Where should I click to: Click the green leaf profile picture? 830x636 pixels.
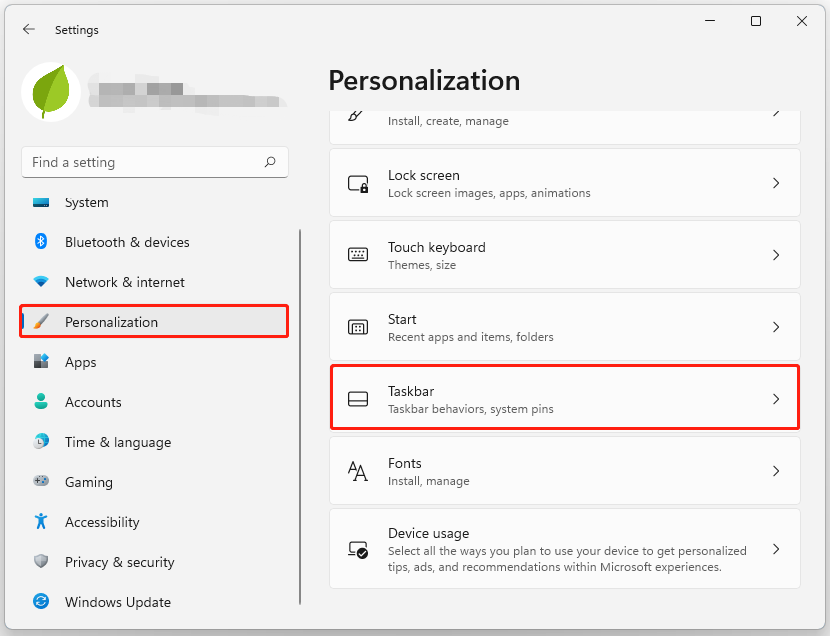tap(51, 92)
